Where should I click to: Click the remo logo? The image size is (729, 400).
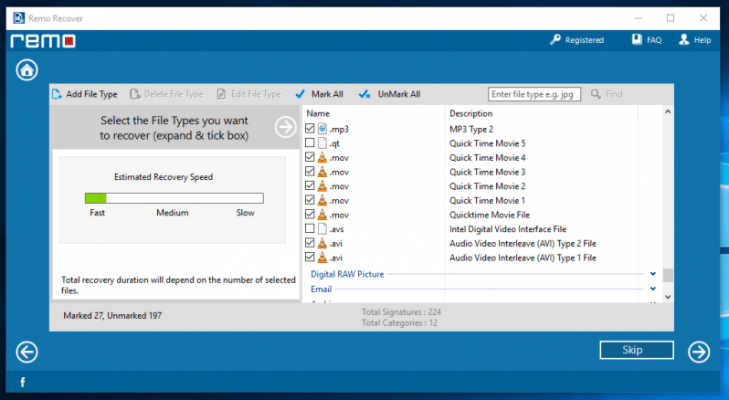pyautogui.click(x=43, y=41)
